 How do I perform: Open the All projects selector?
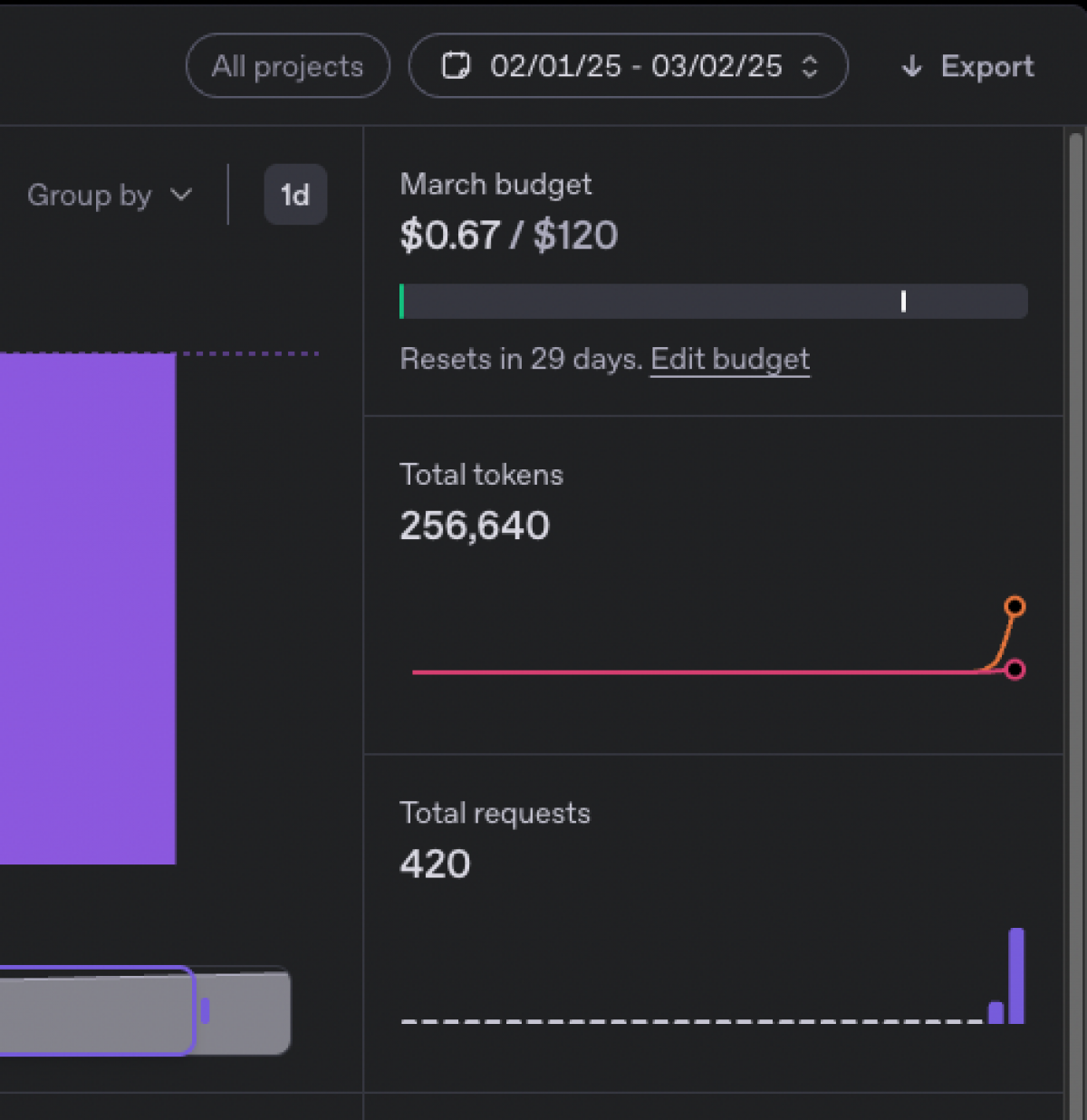pos(287,65)
